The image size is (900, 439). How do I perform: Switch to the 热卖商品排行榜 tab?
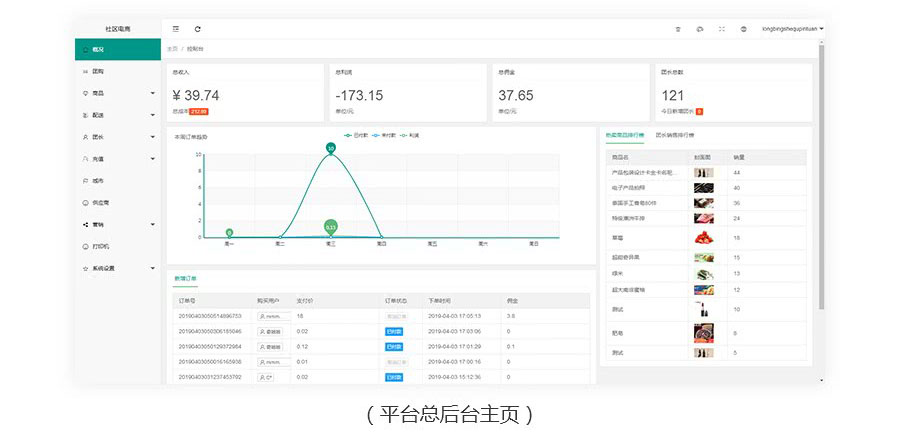(625, 135)
